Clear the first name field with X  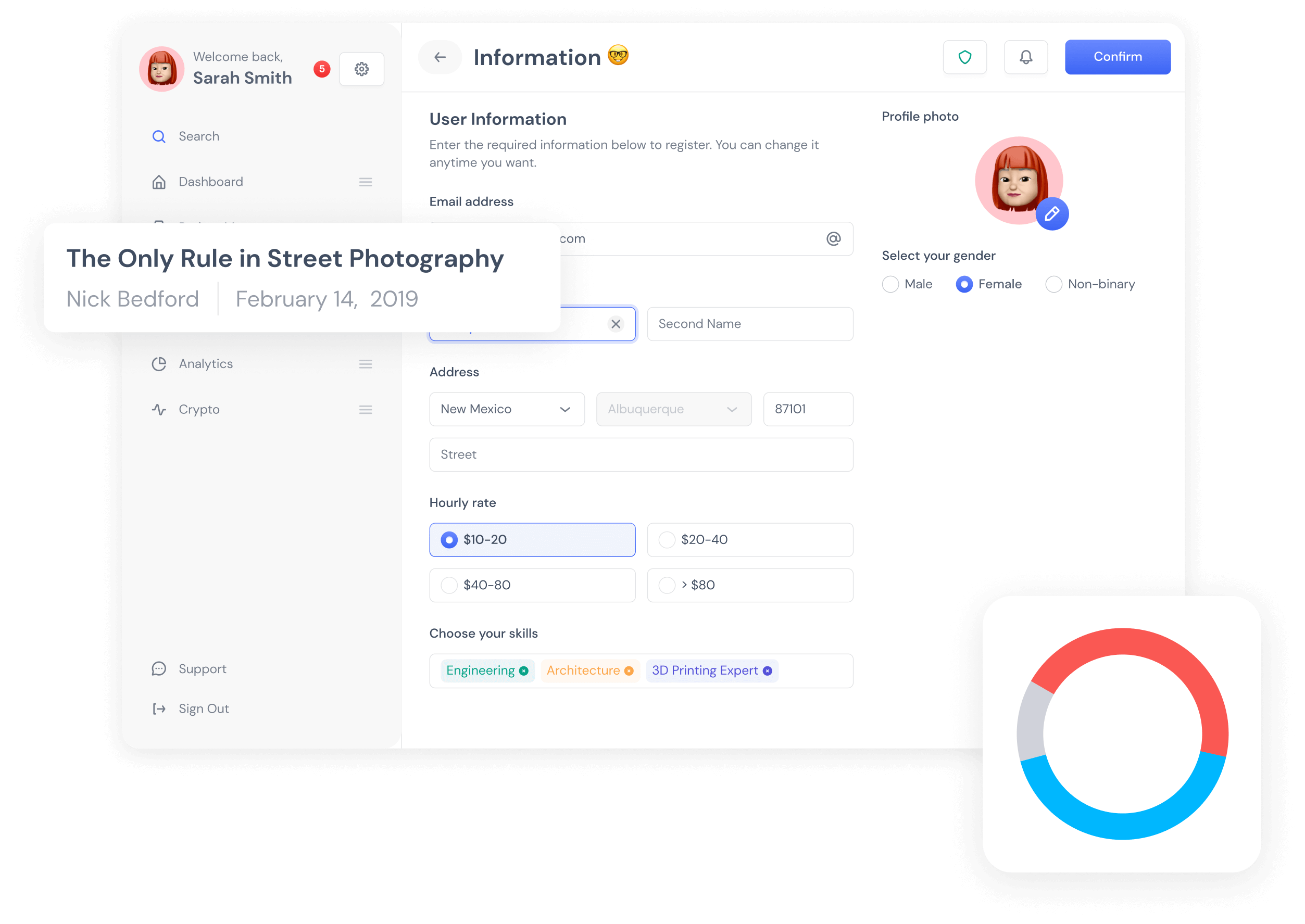pos(615,324)
